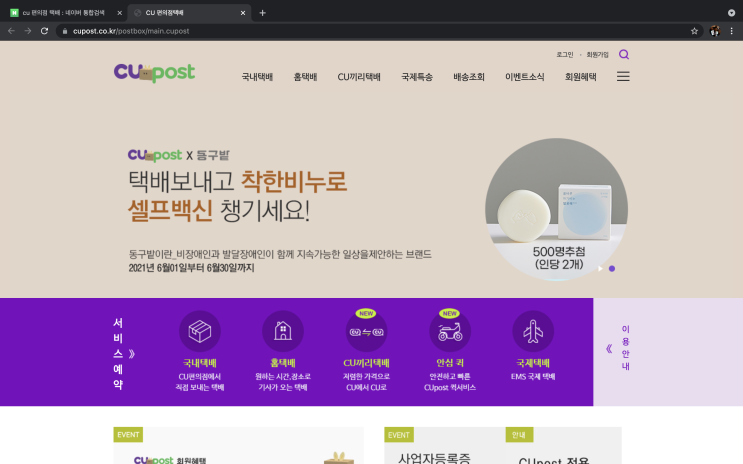This screenshot has height=464, width=743.
Task: Open the CU끼리택배 menu
Action: pyautogui.click(x=359, y=77)
